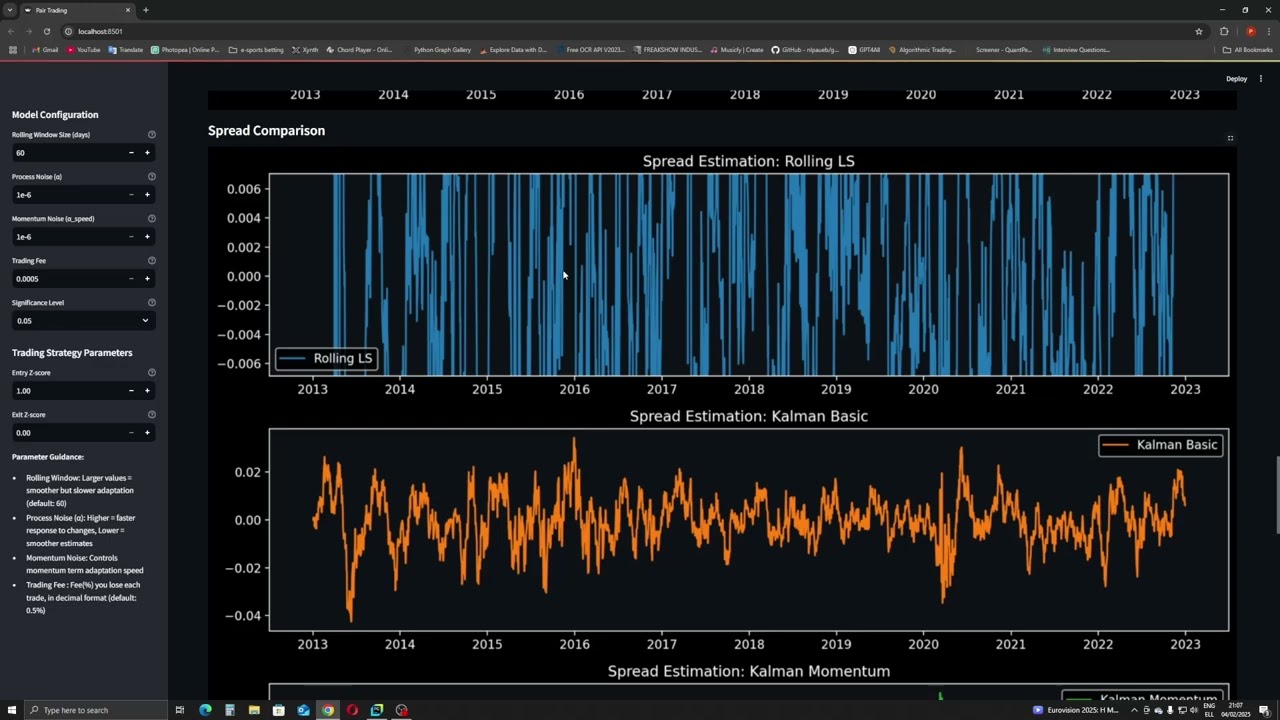Open the Gmail bookmark
Image resolution: width=1280 pixels, height=720 pixels.
pyautogui.click(x=45, y=50)
